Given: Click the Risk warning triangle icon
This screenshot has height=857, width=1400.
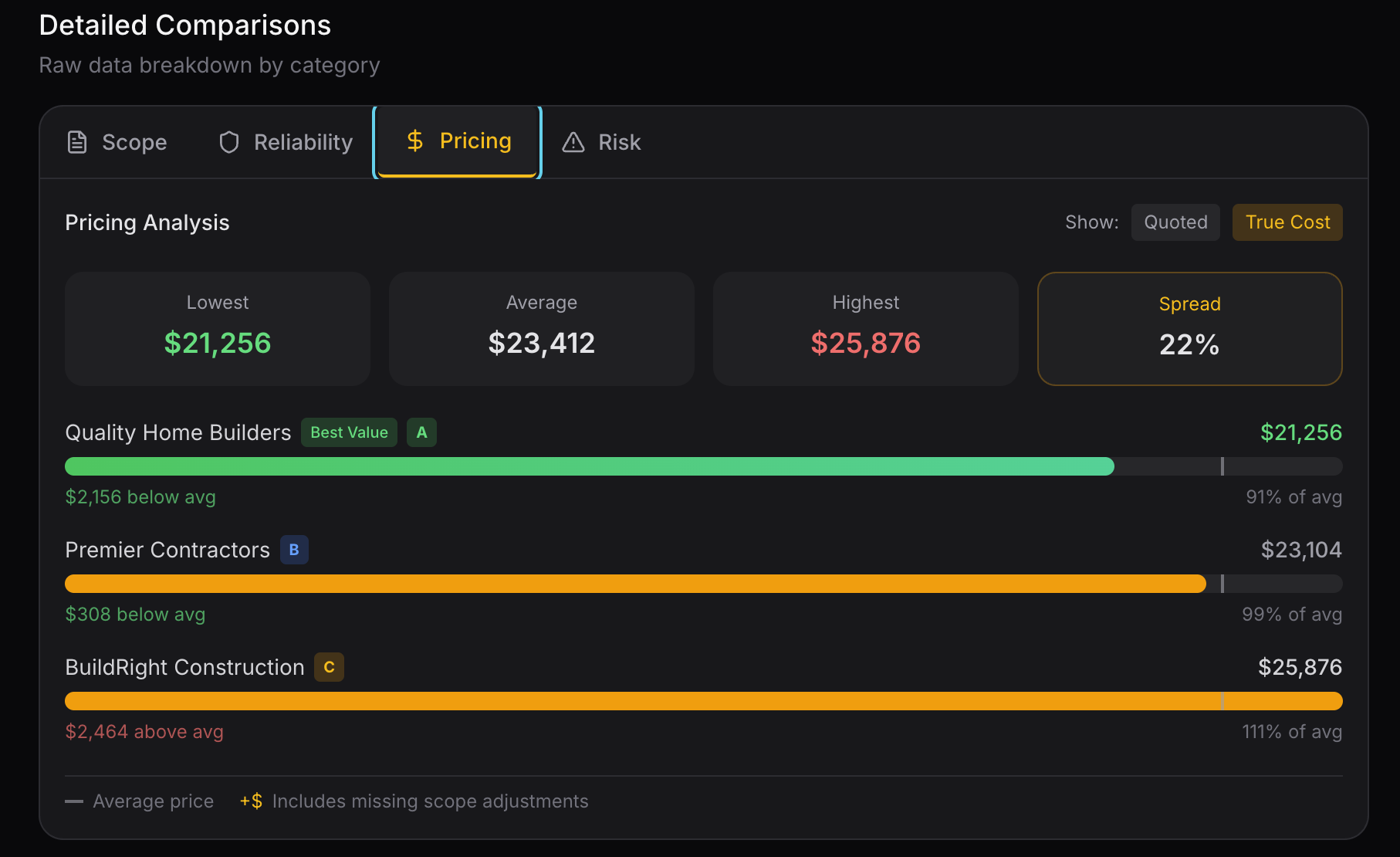Looking at the screenshot, I should (x=573, y=142).
